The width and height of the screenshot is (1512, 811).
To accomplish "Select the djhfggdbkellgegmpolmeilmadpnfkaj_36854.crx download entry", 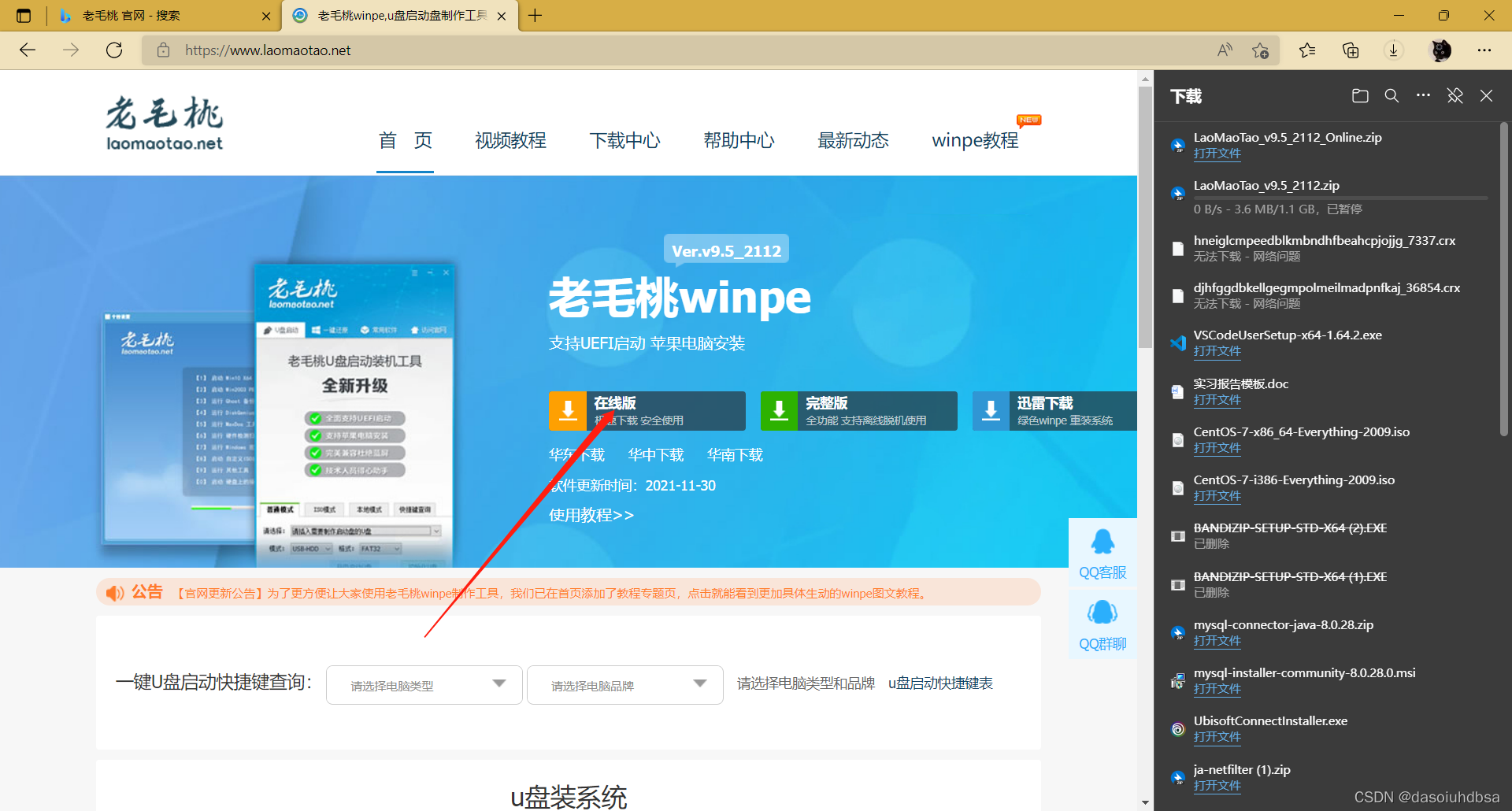I will [1327, 295].
